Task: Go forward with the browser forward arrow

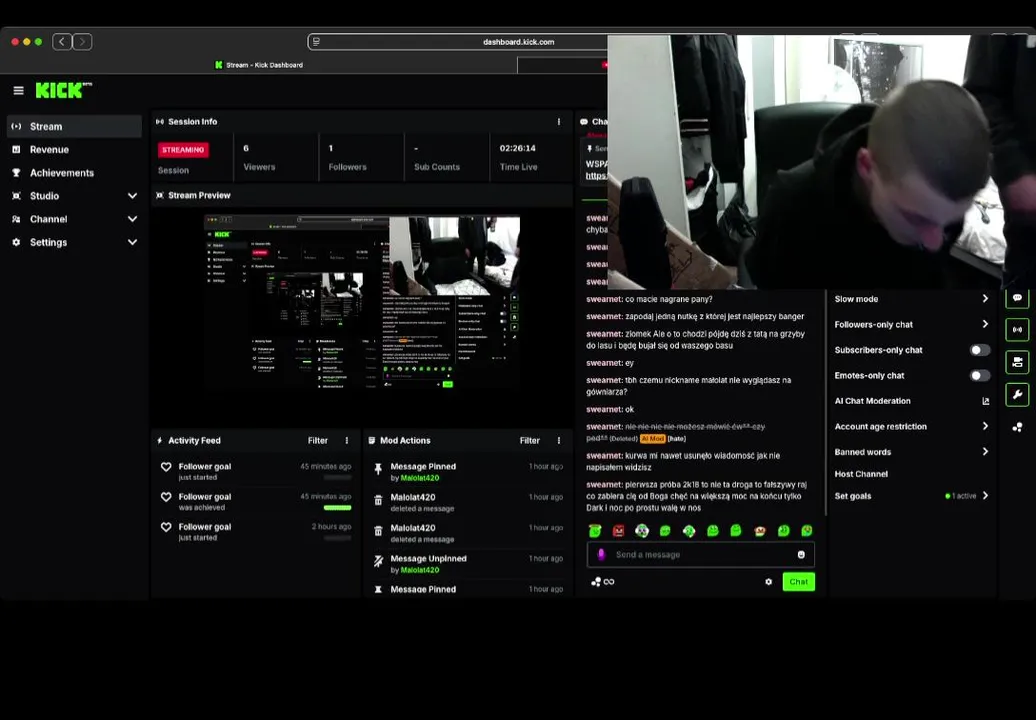Action: pyautogui.click(x=83, y=42)
